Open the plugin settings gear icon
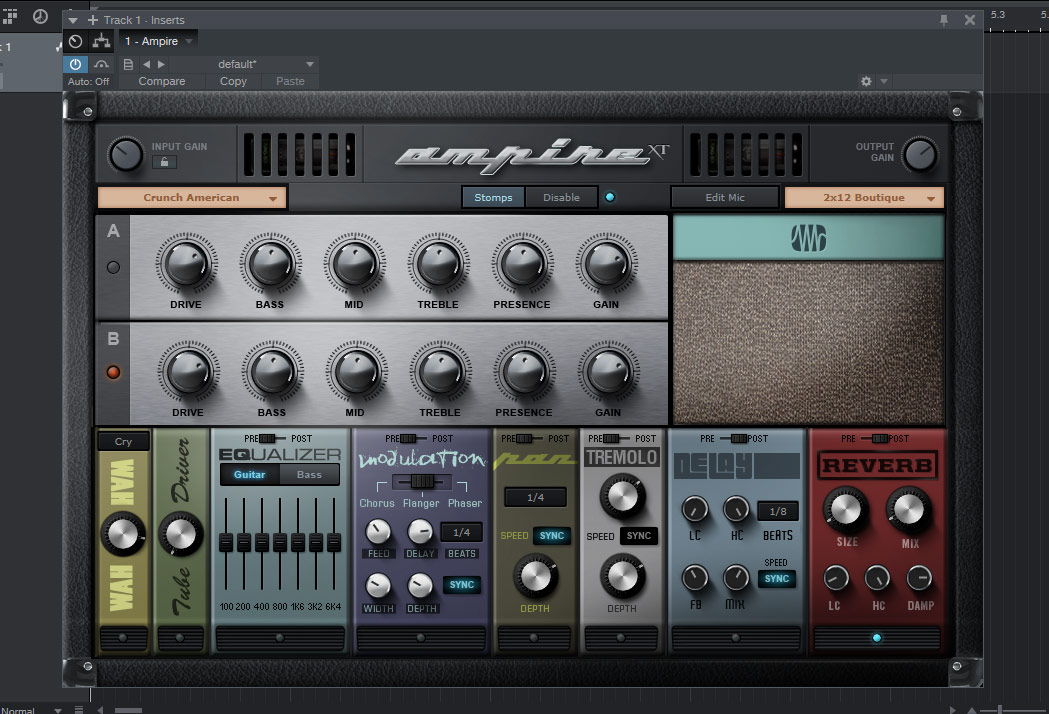Screen dimensions: 1049x714 (866, 81)
